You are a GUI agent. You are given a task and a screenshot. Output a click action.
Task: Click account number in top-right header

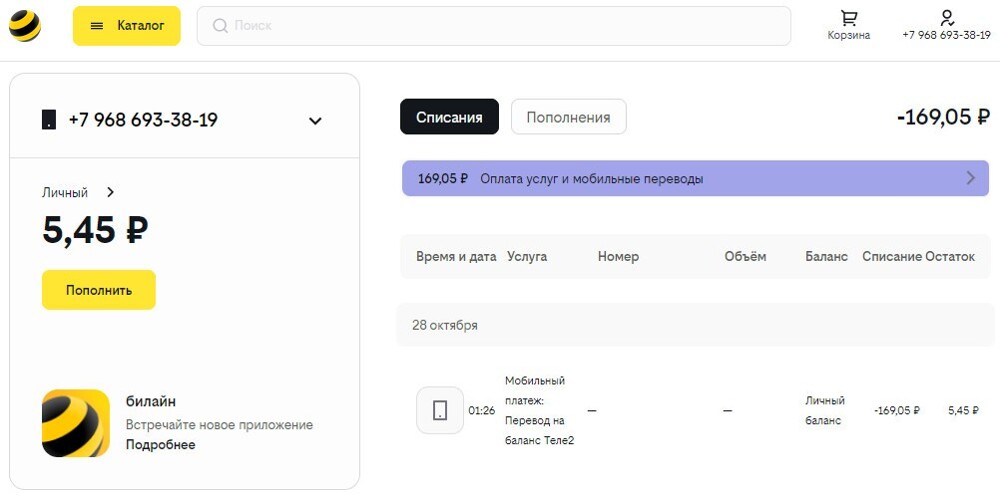[946, 35]
